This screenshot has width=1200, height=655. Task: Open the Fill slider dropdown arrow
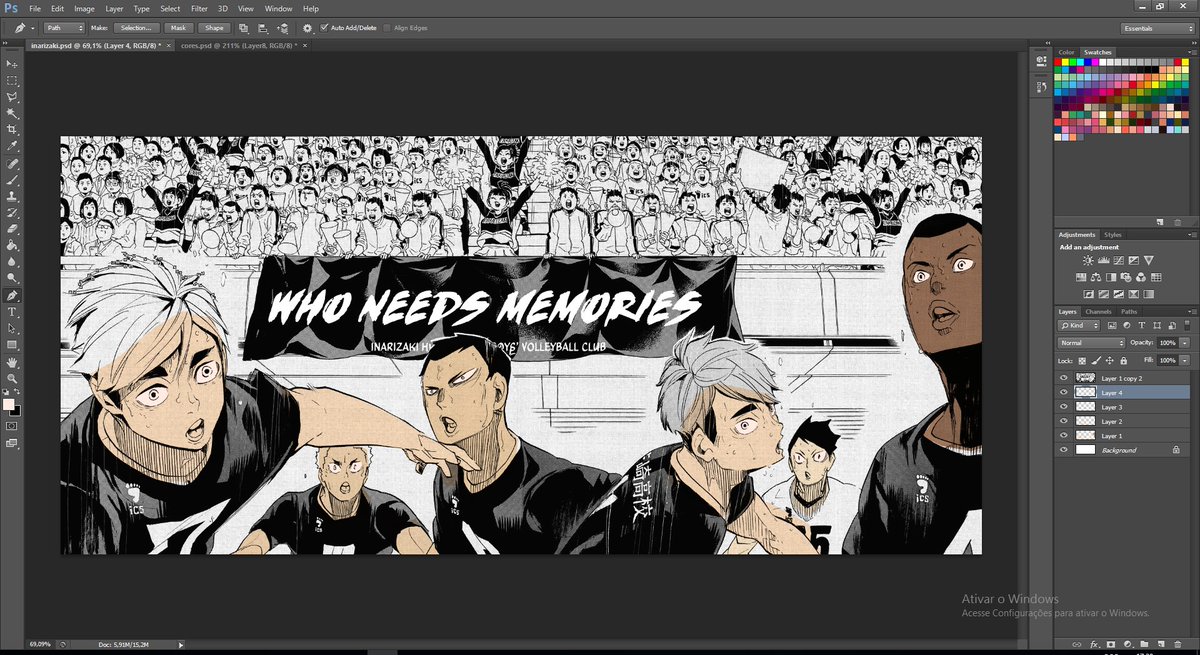click(x=1185, y=359)
